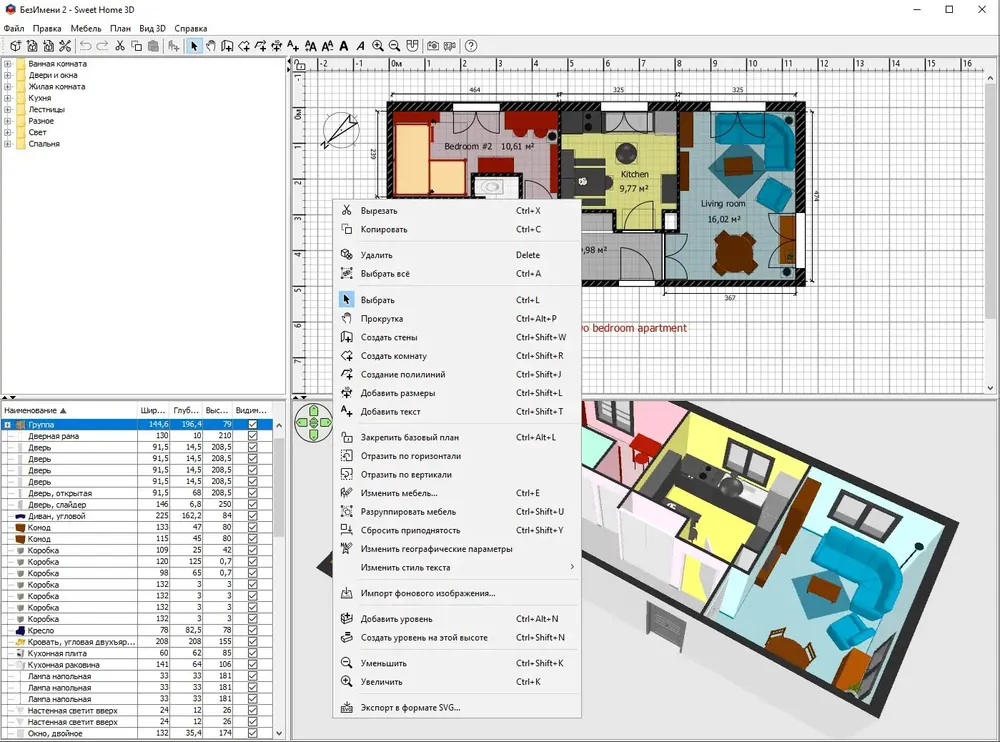The width and height of the screenshot is (1000, 742).
Task: Click the Глуб... column header
Action: (186, 410)
